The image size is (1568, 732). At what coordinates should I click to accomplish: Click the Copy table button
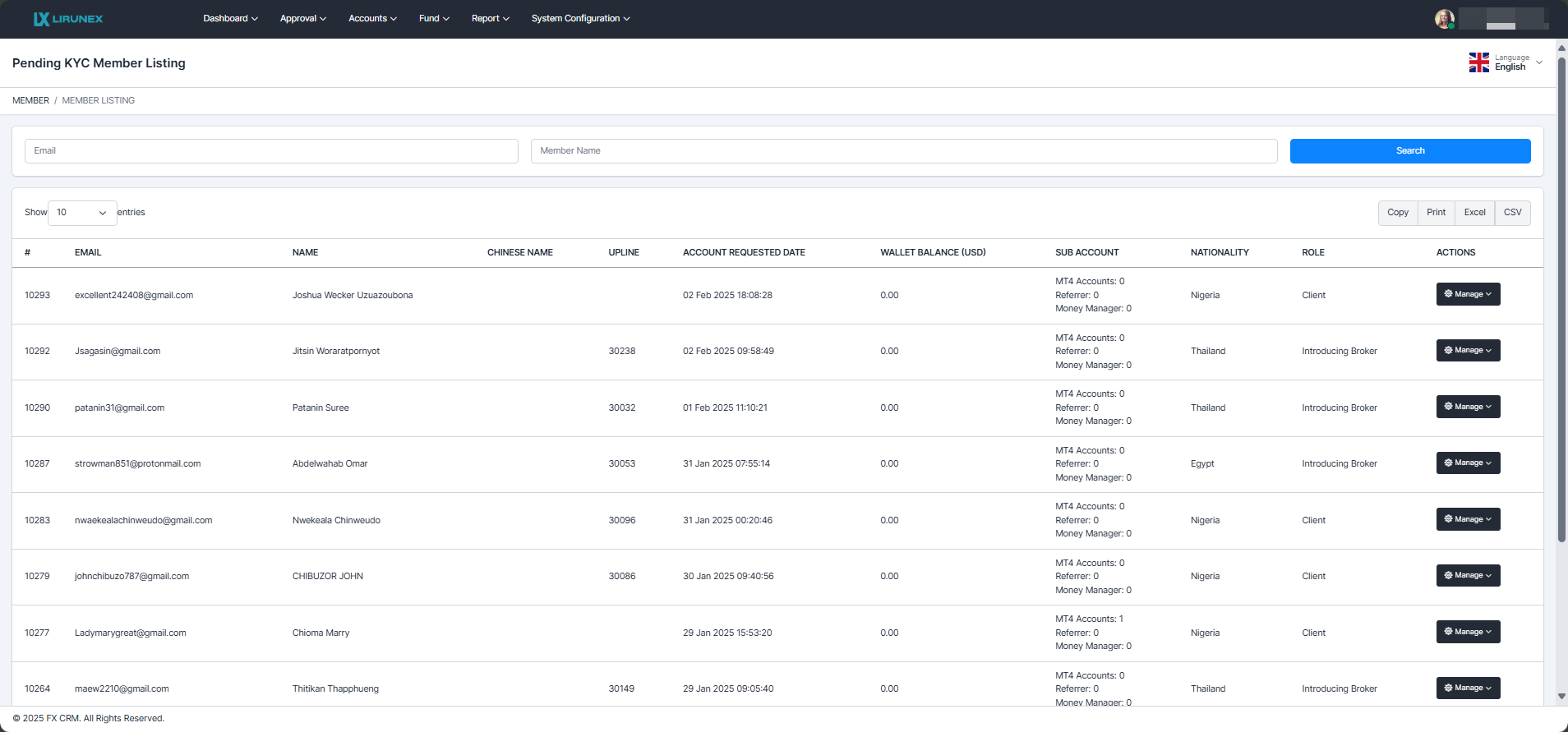(1397, 213)
